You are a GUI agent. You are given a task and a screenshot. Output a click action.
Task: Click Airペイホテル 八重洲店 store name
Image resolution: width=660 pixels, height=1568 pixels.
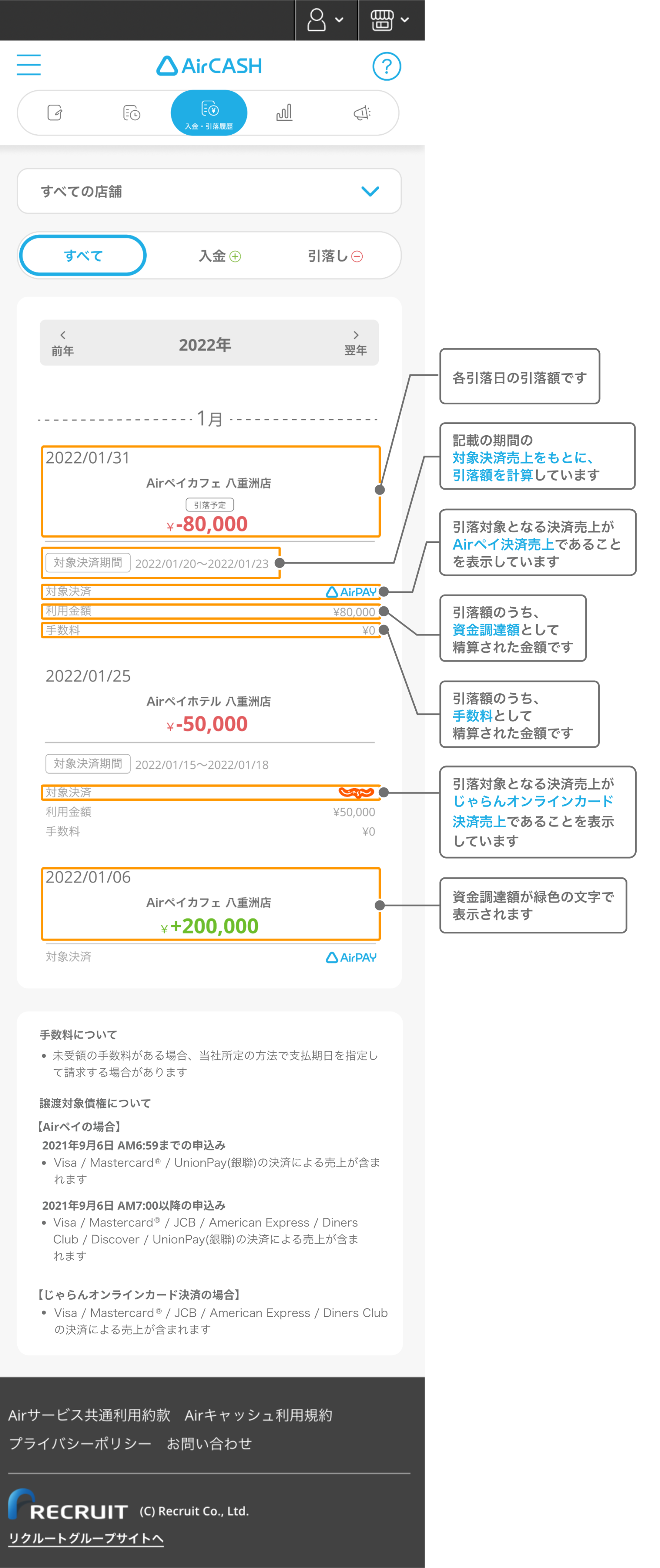[x=209, y=701]
